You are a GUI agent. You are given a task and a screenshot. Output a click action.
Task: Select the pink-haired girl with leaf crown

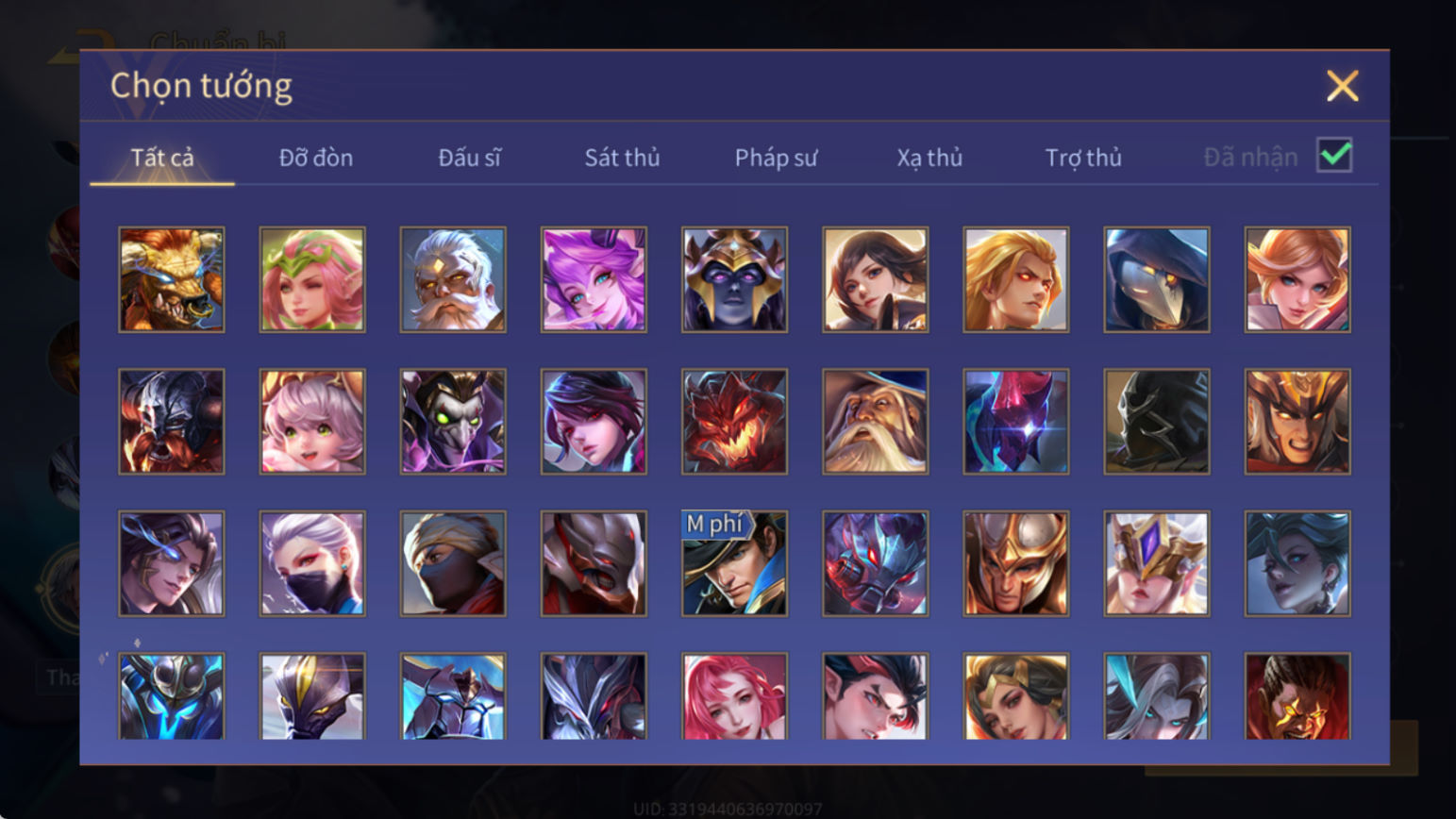[312, 279]
